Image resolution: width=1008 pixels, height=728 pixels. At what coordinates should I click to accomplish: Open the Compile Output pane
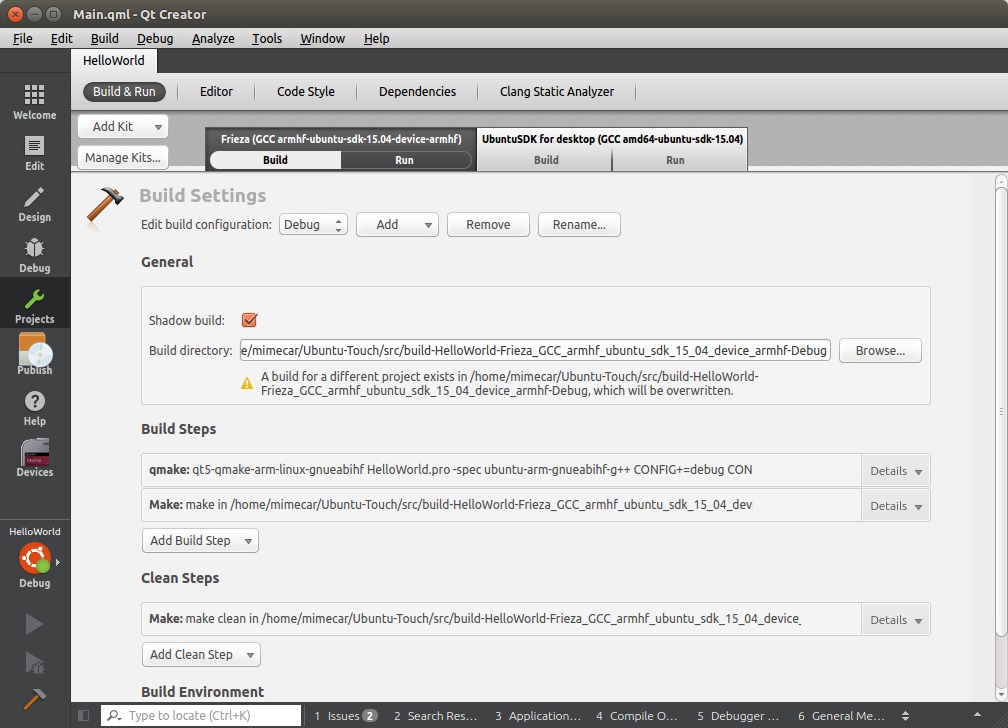[x=636, y=715]
